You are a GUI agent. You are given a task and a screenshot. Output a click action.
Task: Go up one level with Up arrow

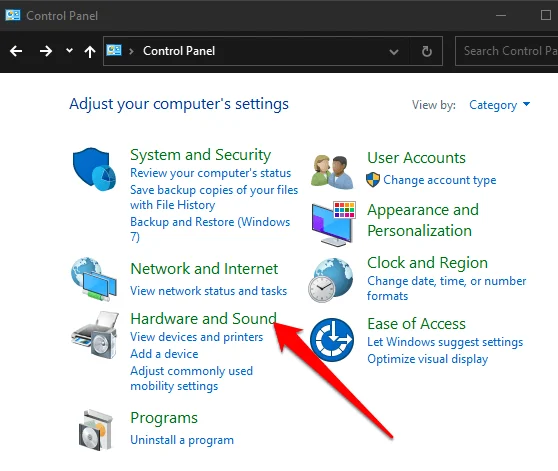tap(90, 52)
